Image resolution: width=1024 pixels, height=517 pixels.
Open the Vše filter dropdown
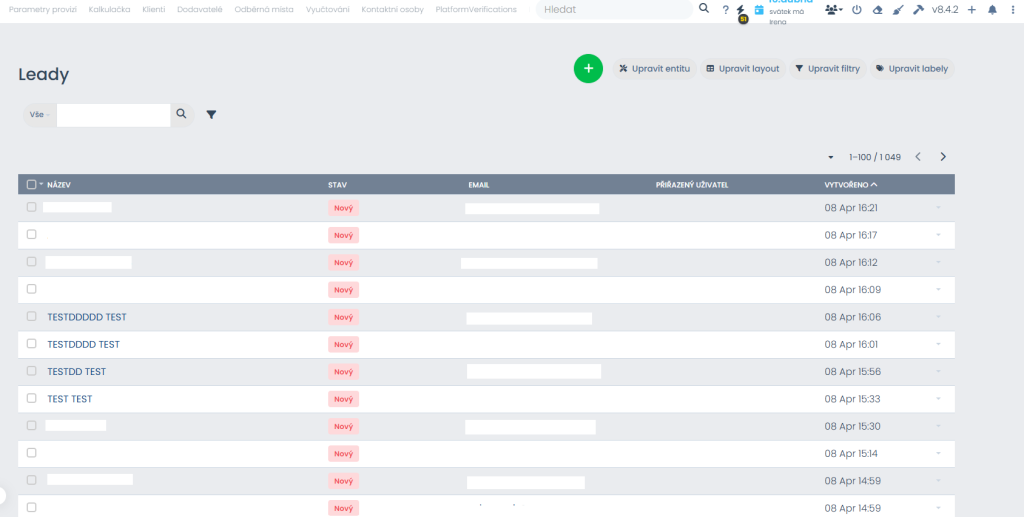pyautogui.click(x=40, y=115)
